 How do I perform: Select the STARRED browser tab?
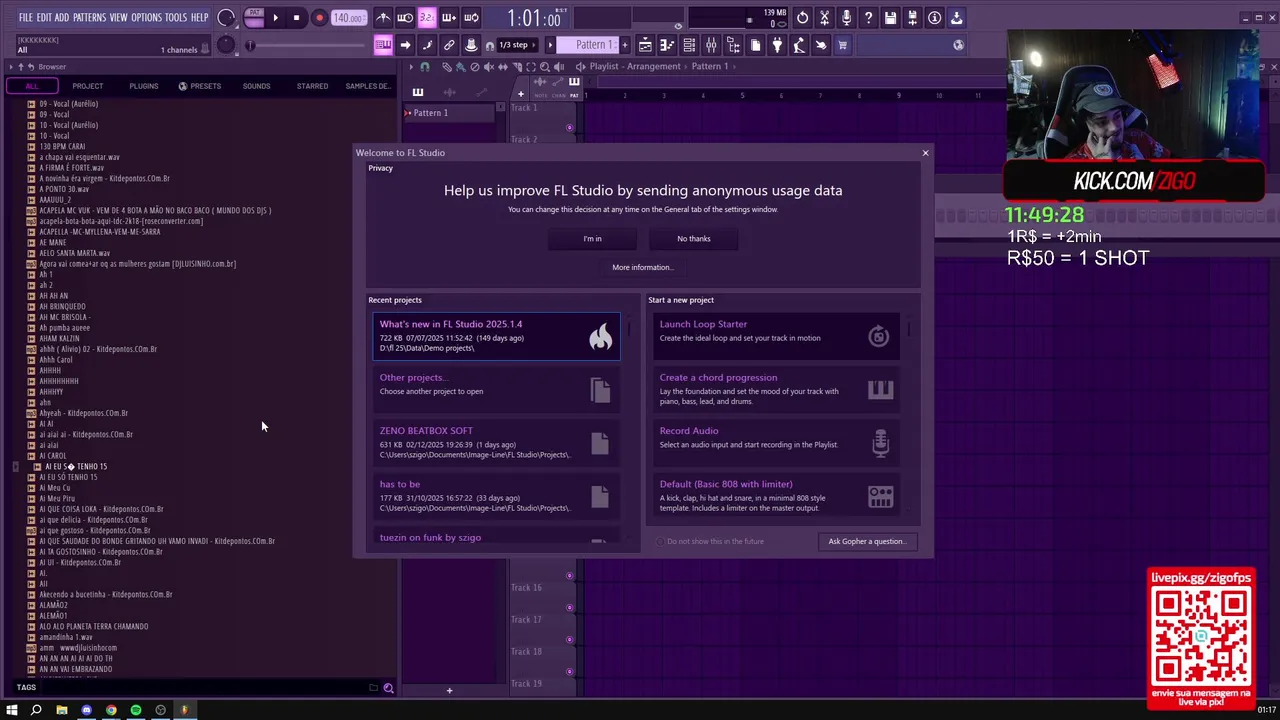(312, 86)
